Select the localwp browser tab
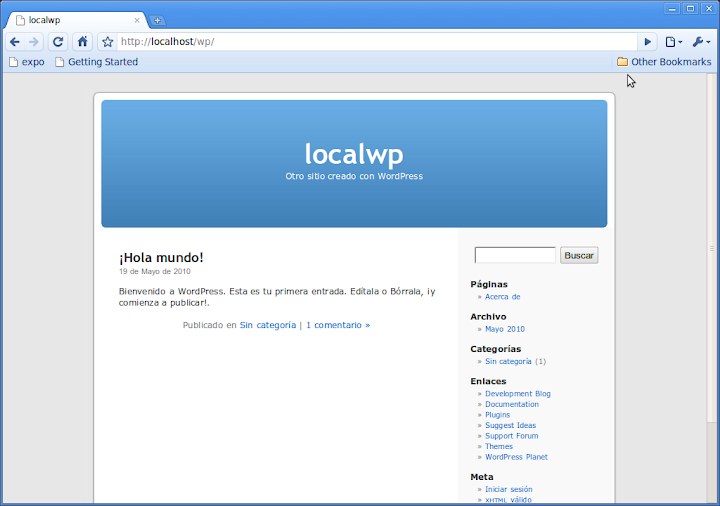This screenshot has height=506, width=720. (x=76, y=20)
